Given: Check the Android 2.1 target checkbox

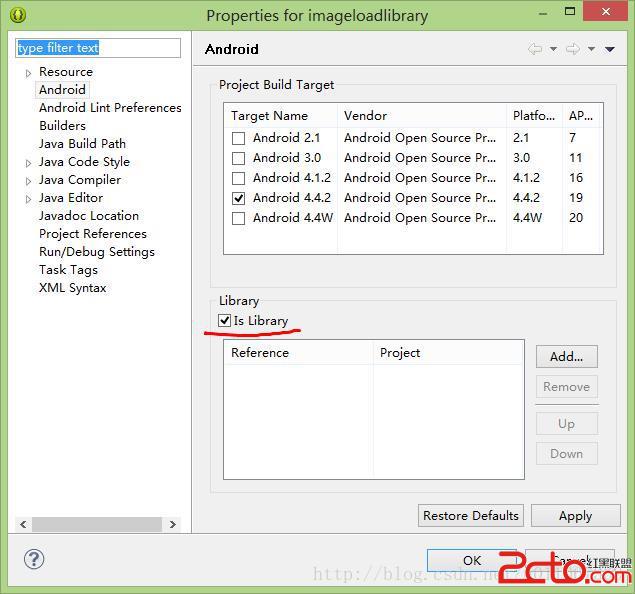Looking at the screenshot, I should point(239,138).
